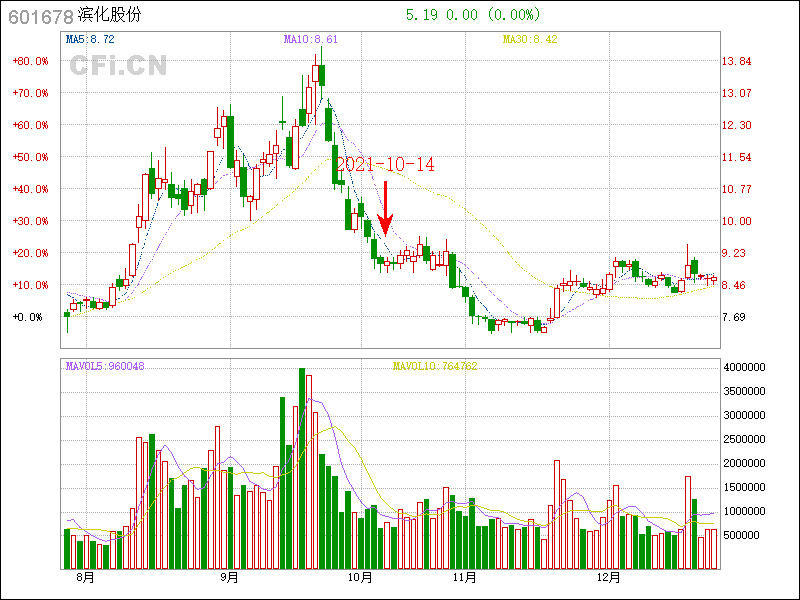Screen dimensions: 800x600
Task: Select the MAVOL10:764762 volume label
Action: coord(435,366)
